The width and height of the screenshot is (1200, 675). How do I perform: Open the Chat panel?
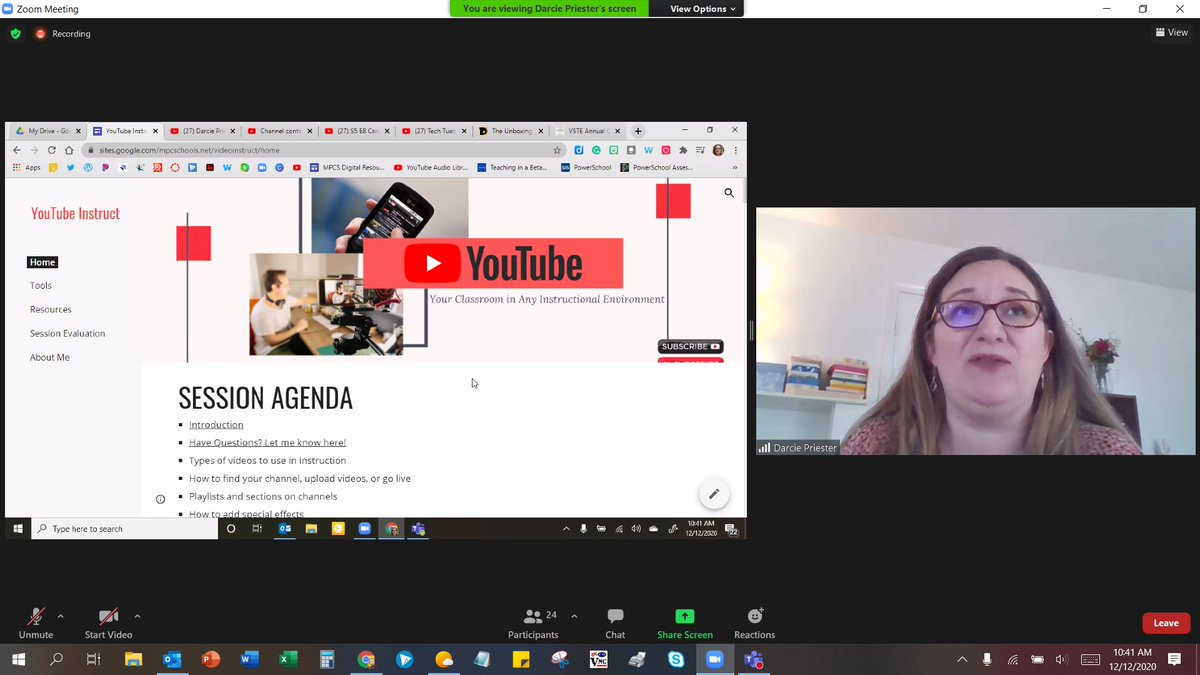tap(615, 622)
